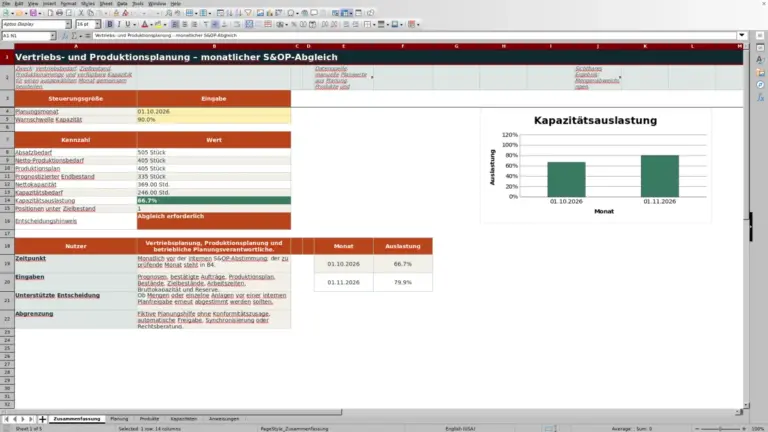Click the formula input line
The height and width of the screenshot is (432, 768).
414,35
